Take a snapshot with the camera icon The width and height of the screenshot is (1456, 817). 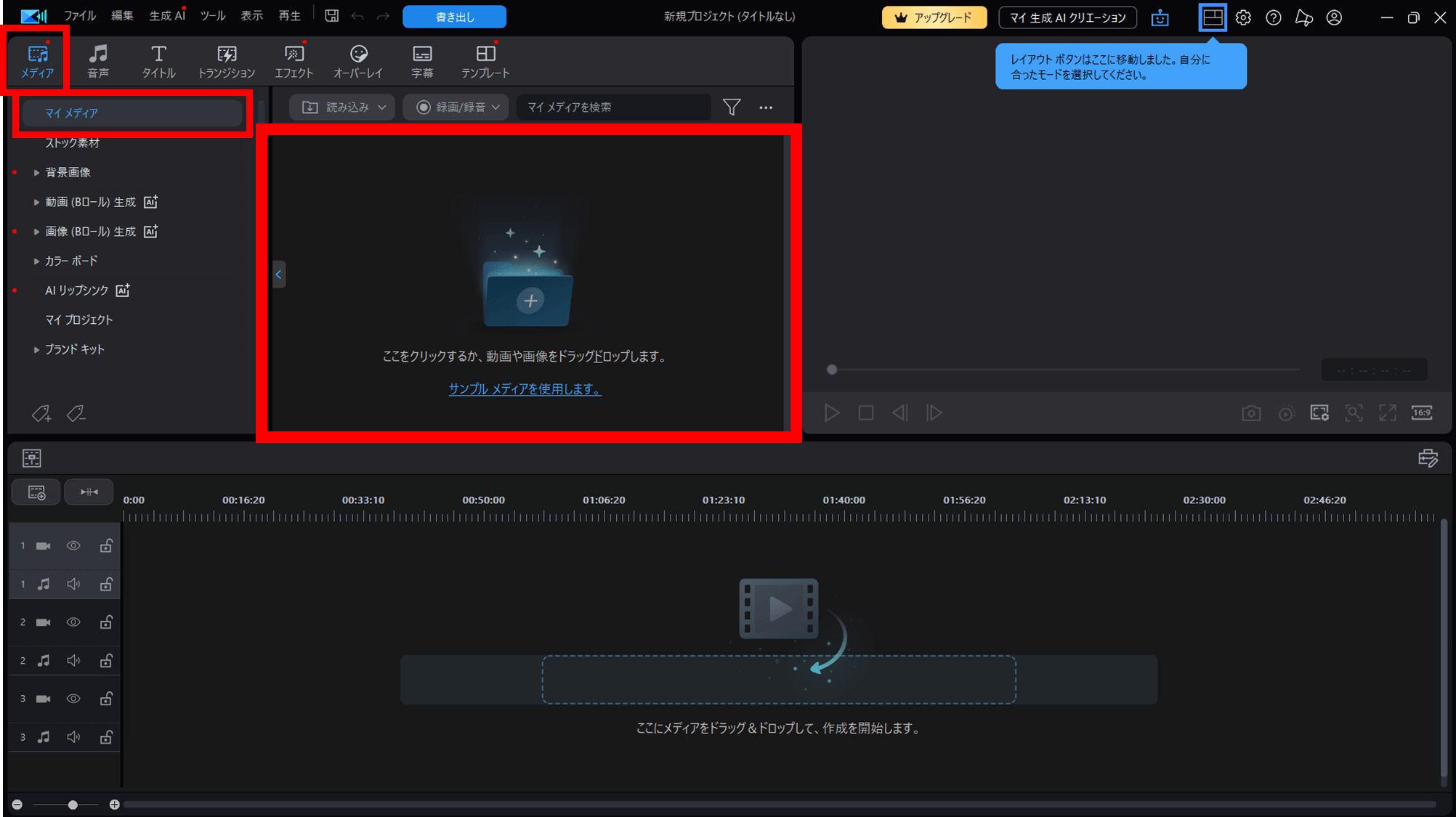point(1251,413)
